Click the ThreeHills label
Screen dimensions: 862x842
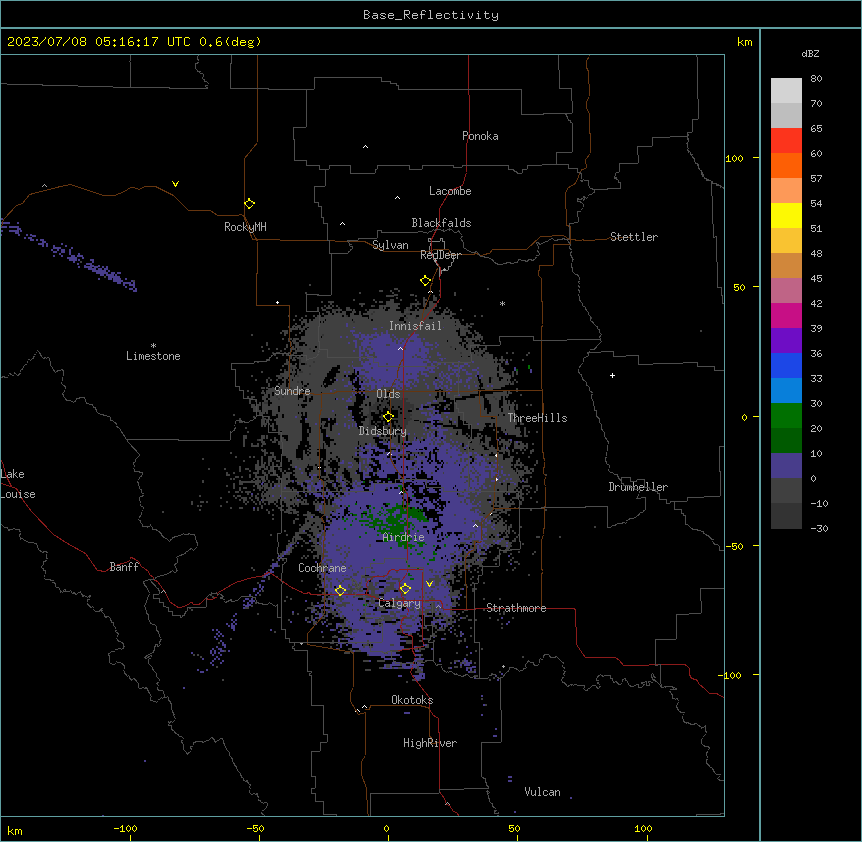(537, 418)
